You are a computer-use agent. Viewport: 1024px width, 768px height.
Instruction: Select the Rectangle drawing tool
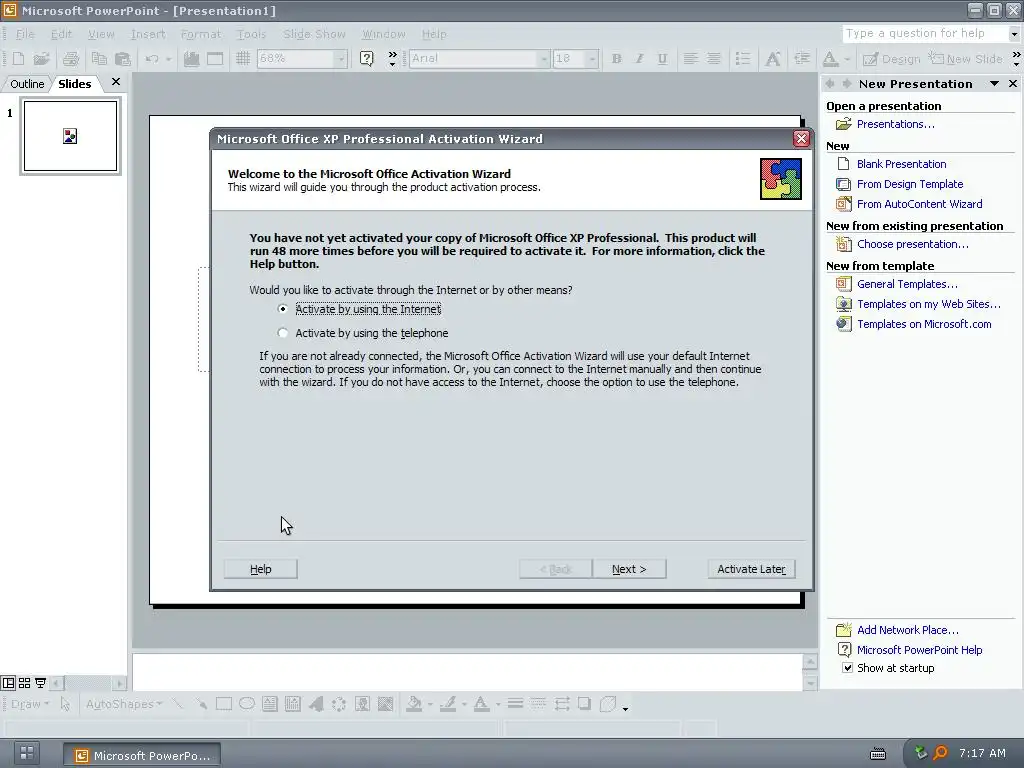click(x=224, y=704)
